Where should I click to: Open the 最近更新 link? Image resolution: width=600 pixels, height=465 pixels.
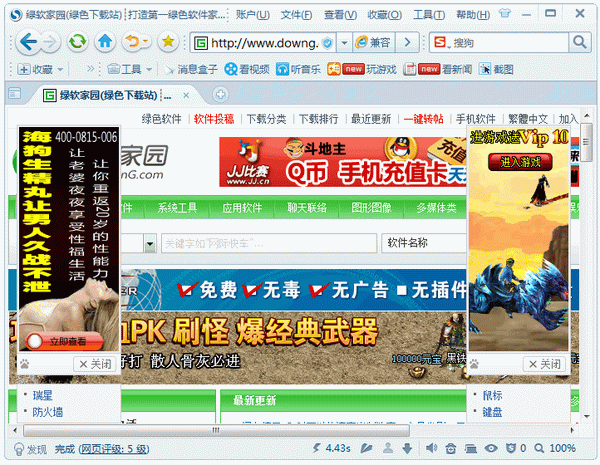tap(371, 119)
